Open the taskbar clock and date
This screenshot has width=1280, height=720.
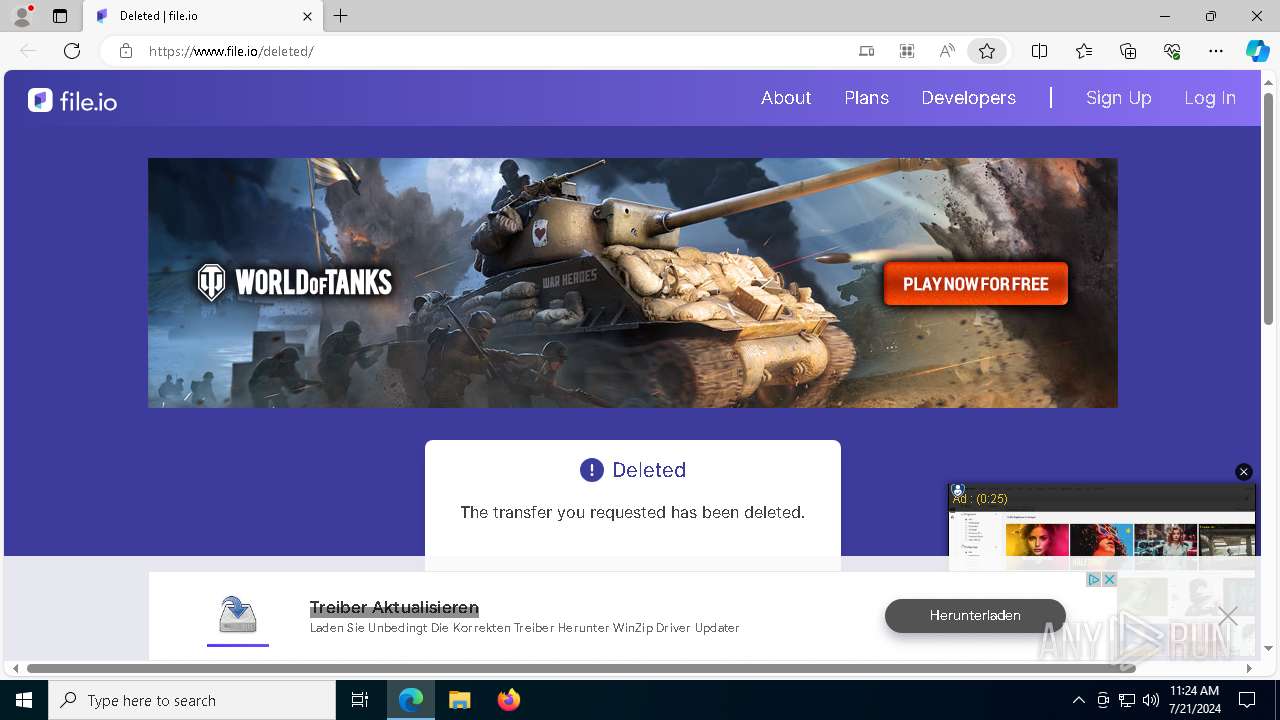click(x=1194, y=700)
